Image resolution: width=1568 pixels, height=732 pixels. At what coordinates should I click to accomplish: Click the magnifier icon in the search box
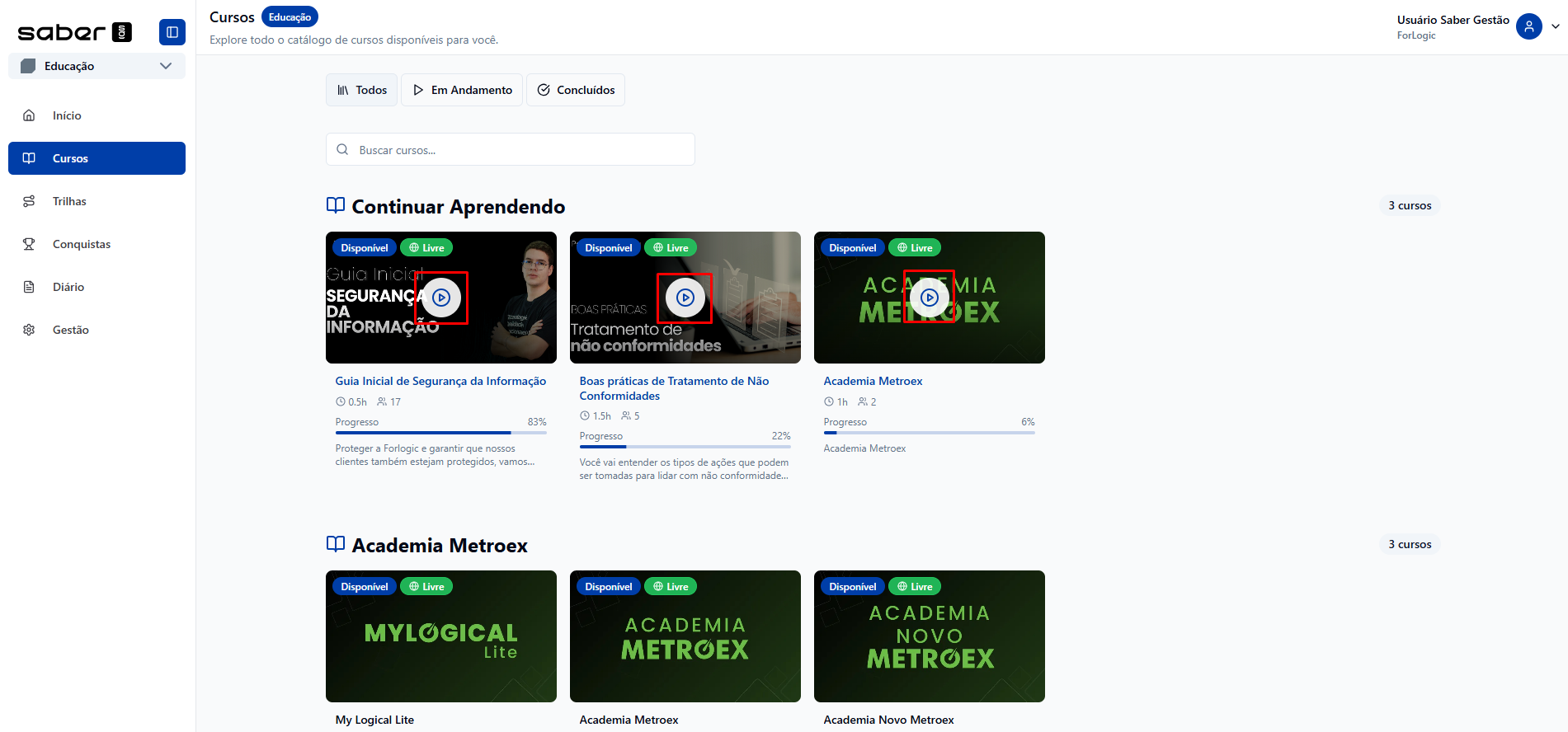pos(342,150)
